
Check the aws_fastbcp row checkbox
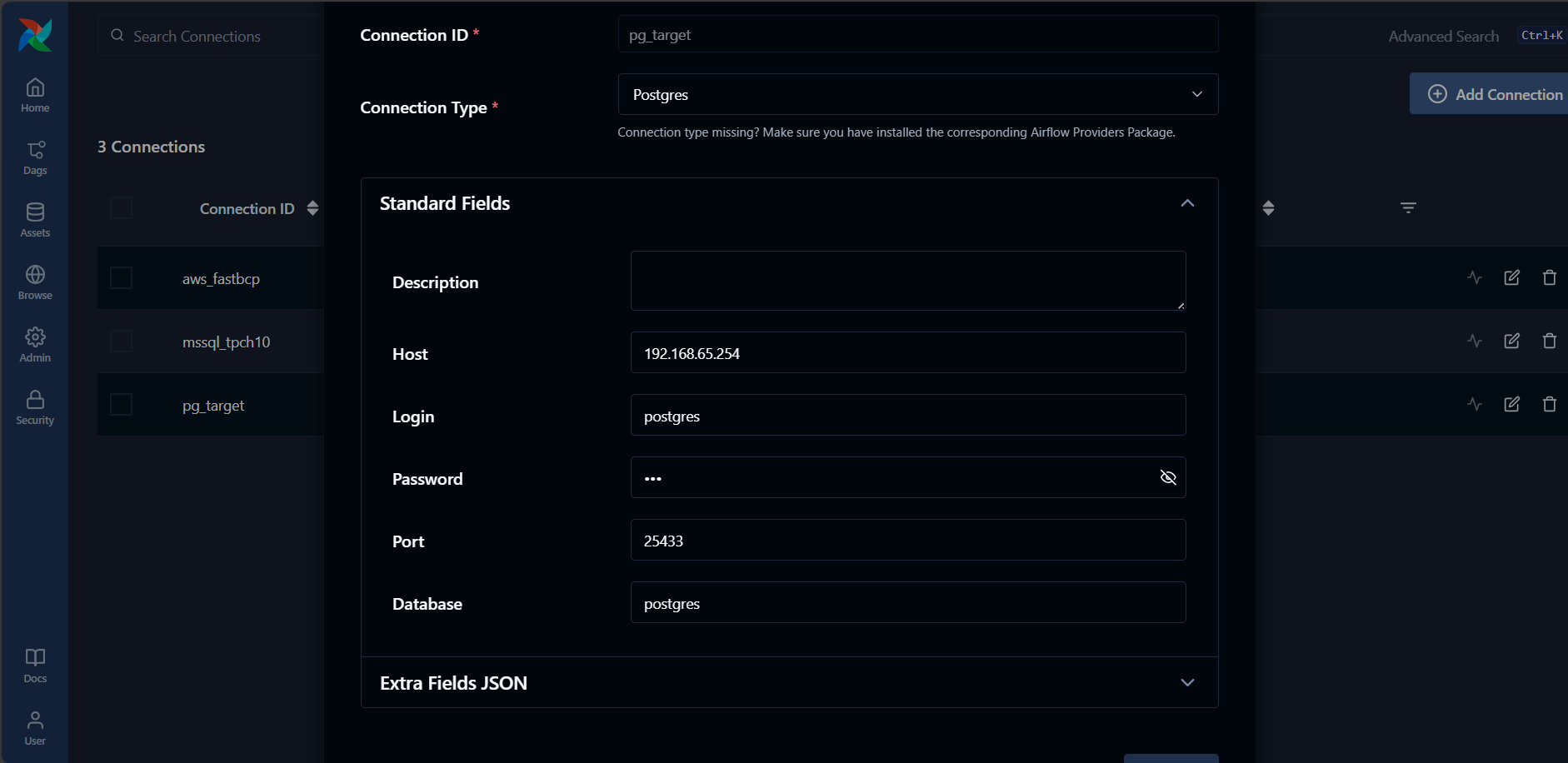122,277
